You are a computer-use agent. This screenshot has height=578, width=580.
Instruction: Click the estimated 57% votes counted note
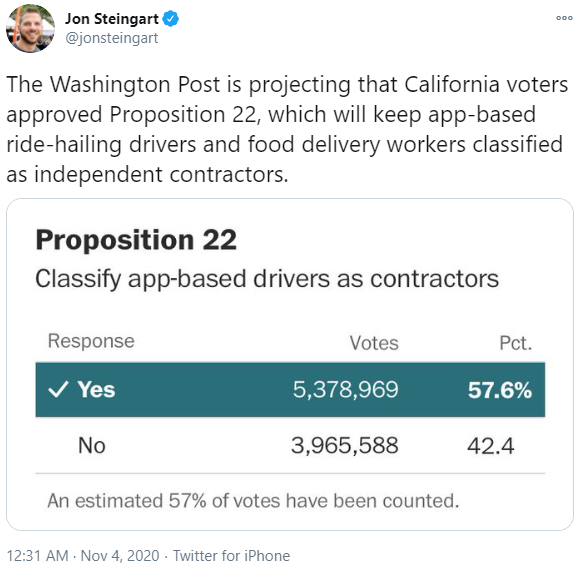tap(253, 501)
